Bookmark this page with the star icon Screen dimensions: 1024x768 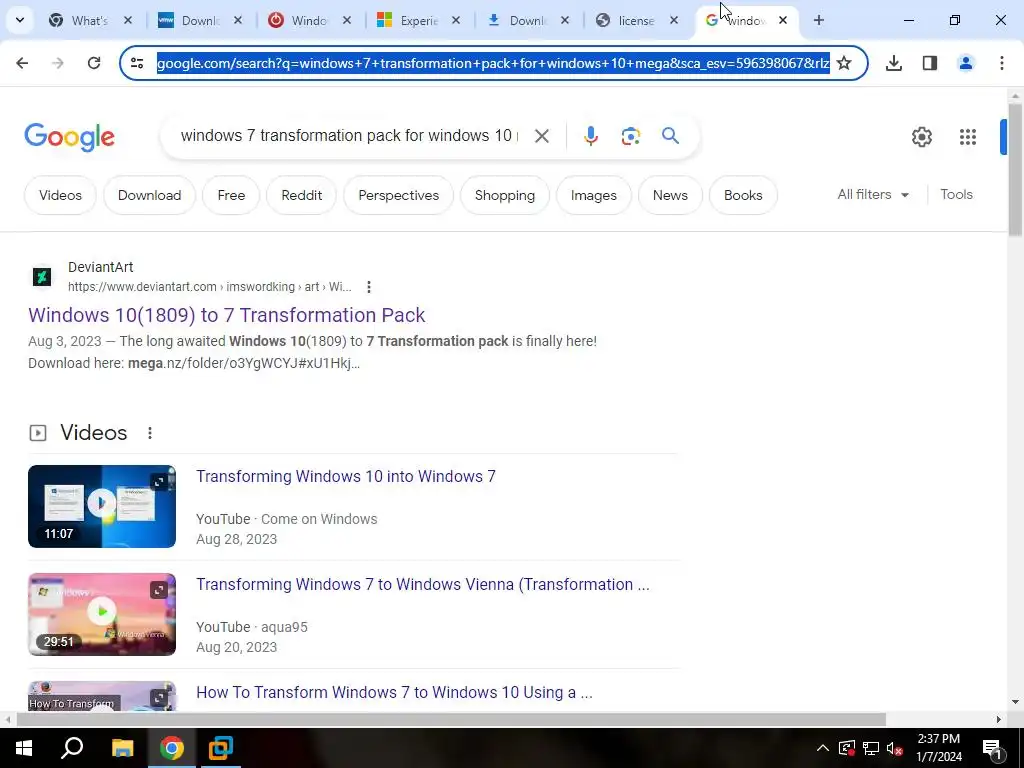click(844, 63)
